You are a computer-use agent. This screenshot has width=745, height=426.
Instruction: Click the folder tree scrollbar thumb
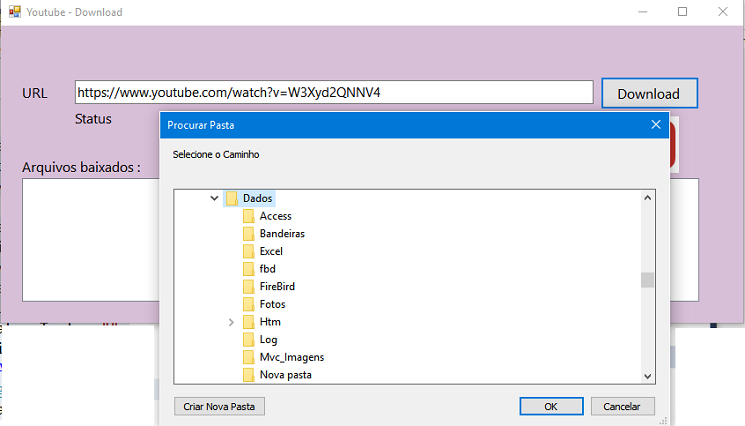(x=647, y=280)
